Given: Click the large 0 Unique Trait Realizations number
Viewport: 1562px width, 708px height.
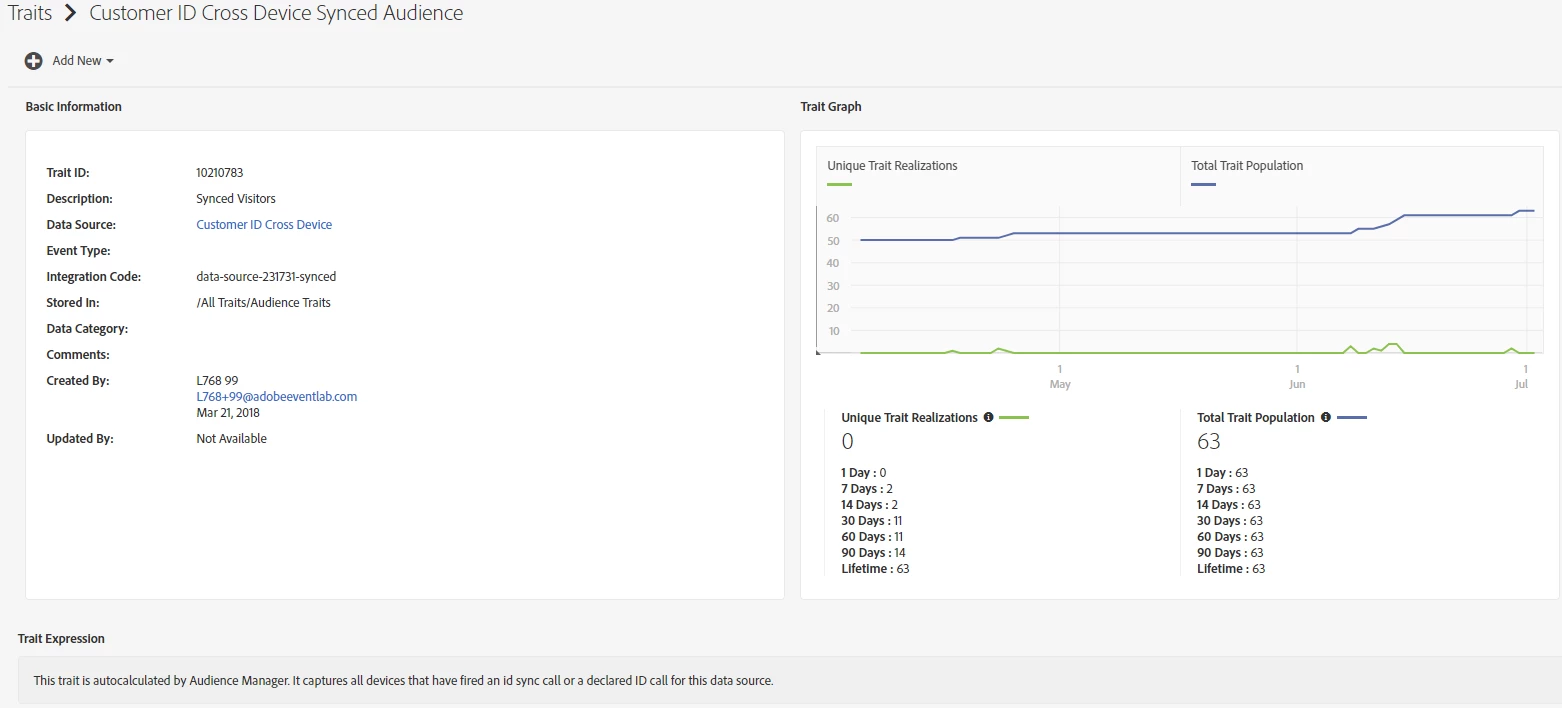Looking at the screenshot, I should point(848,442).
